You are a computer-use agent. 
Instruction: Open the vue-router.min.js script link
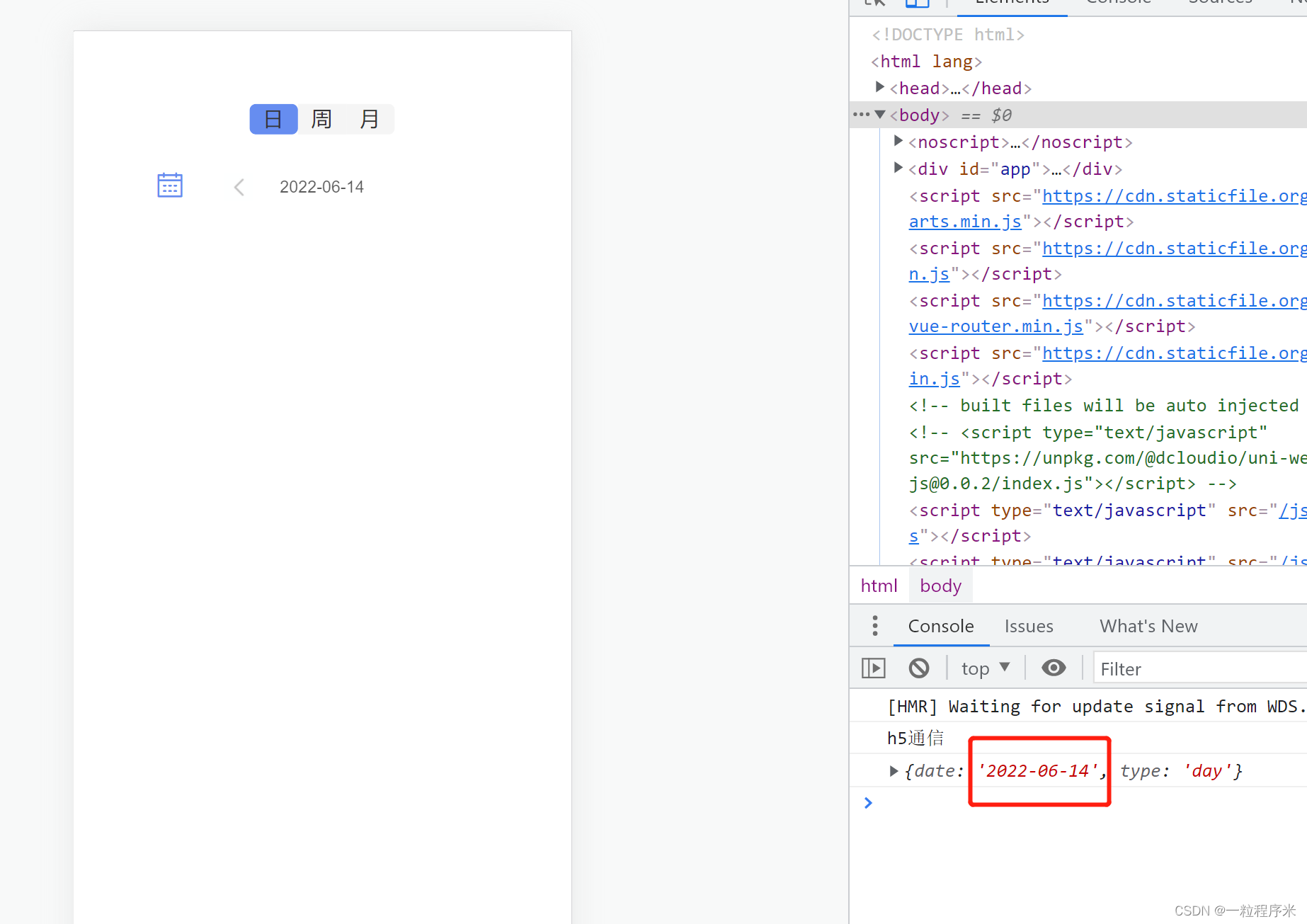coord(996,326)
